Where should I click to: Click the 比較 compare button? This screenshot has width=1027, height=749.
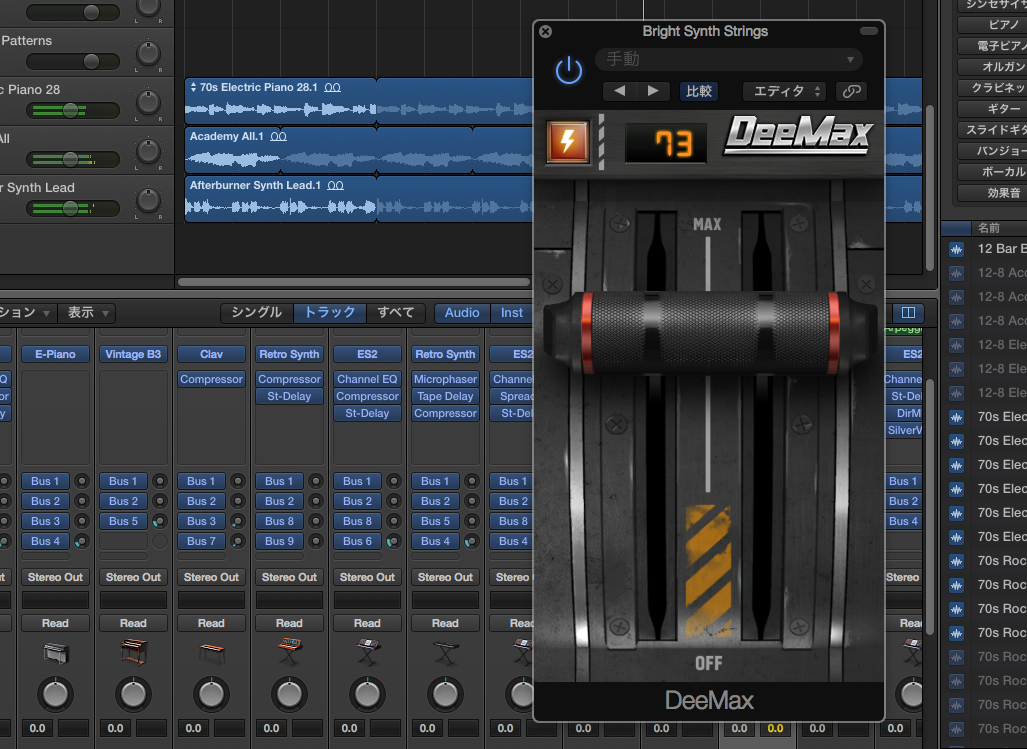(698, 91)
